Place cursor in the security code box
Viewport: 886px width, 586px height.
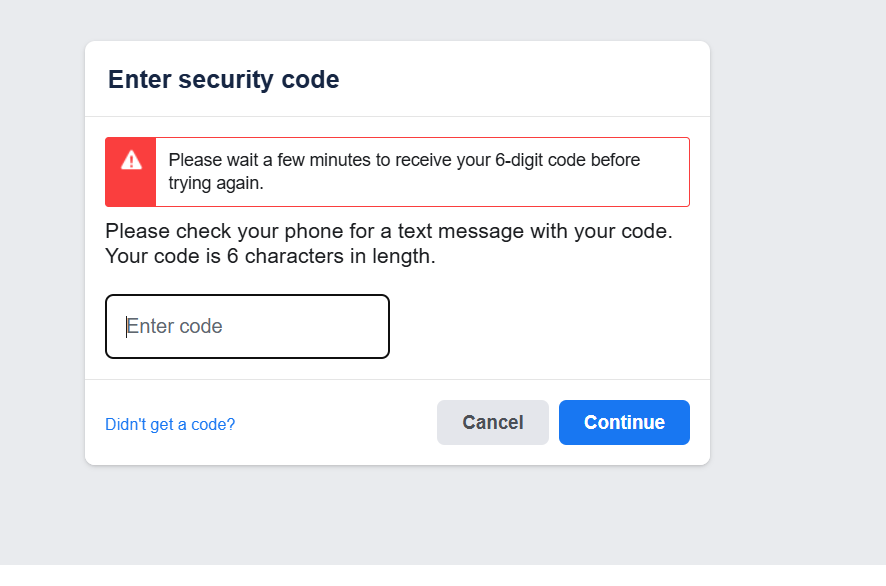point(247,326)
